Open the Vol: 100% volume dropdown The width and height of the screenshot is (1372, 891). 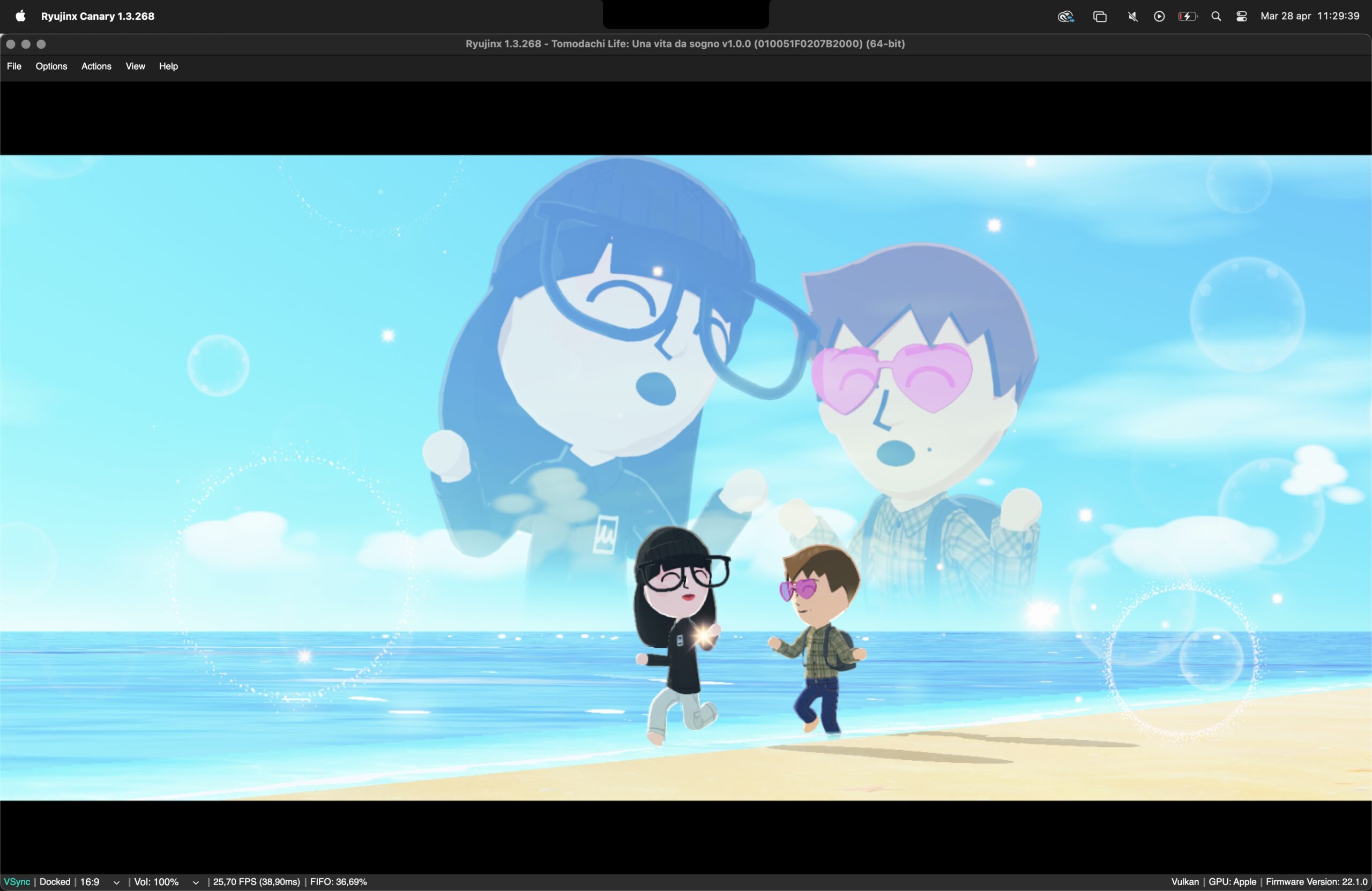coord(167,882)
